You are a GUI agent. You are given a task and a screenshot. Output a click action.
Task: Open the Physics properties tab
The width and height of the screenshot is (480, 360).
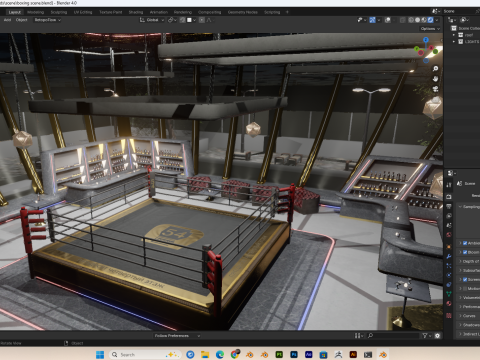[449, 275]
